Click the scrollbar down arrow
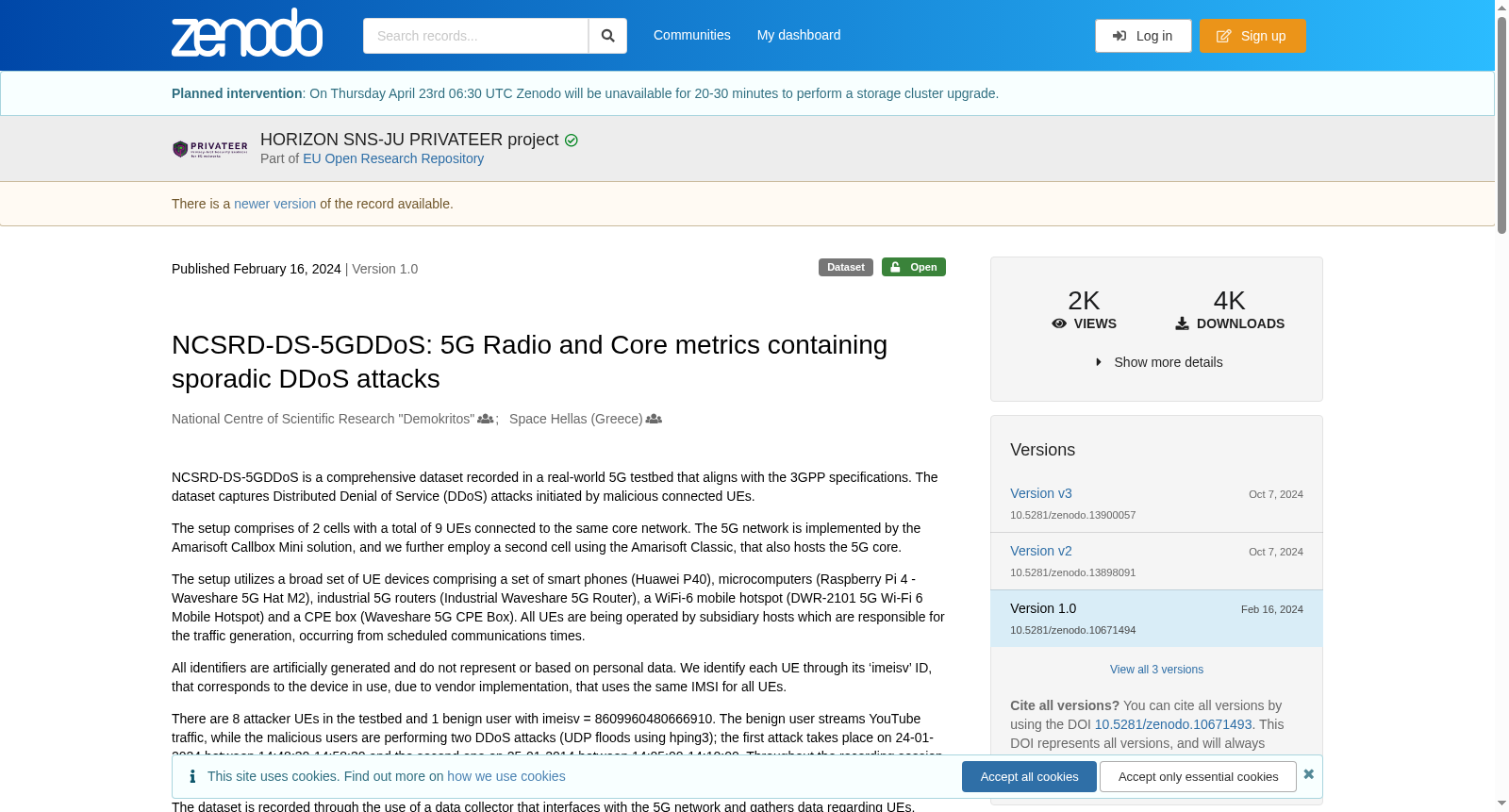Screen dimensions: 1509x812 [1501, 804]
